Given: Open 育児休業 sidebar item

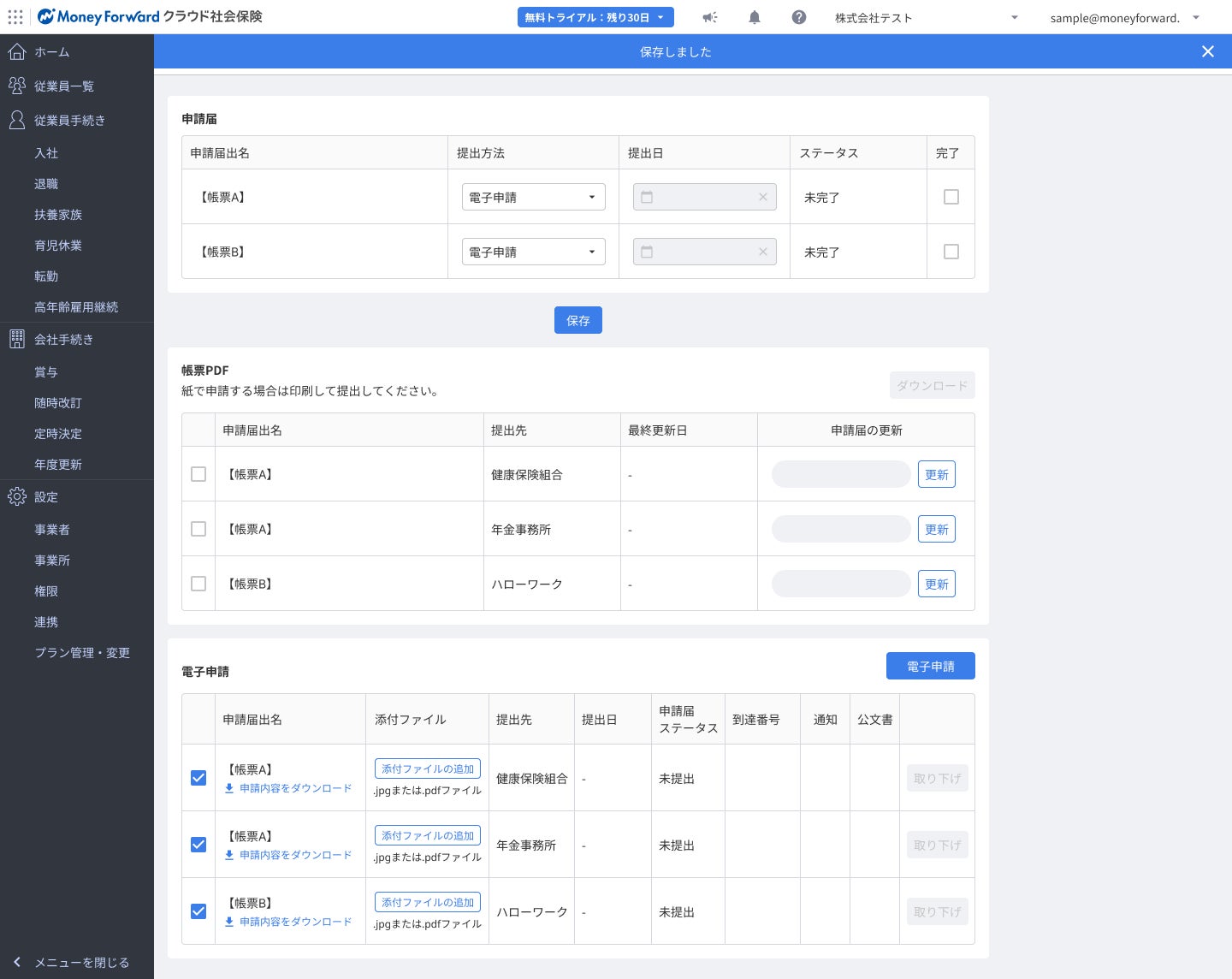Looking at the screenshot, I should (x=58, y=246).
